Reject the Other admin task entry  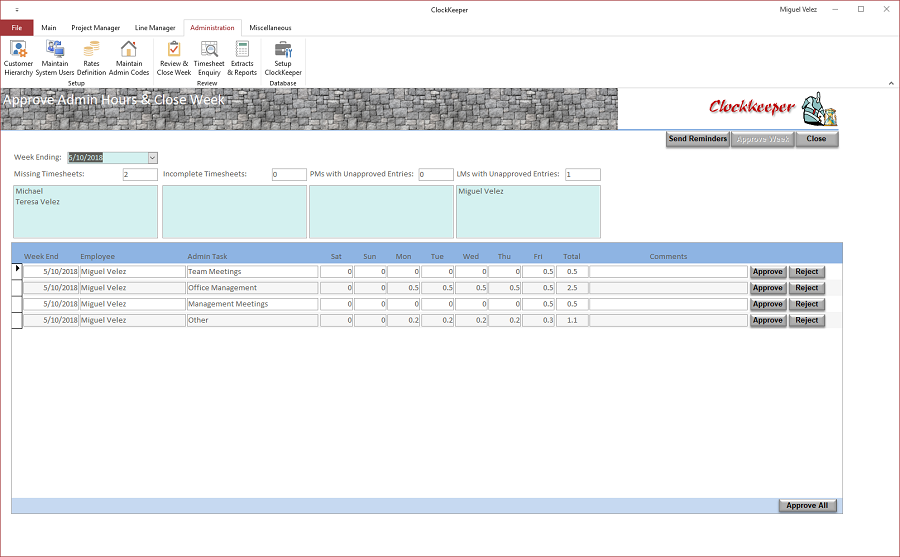(x=806, y=320)
